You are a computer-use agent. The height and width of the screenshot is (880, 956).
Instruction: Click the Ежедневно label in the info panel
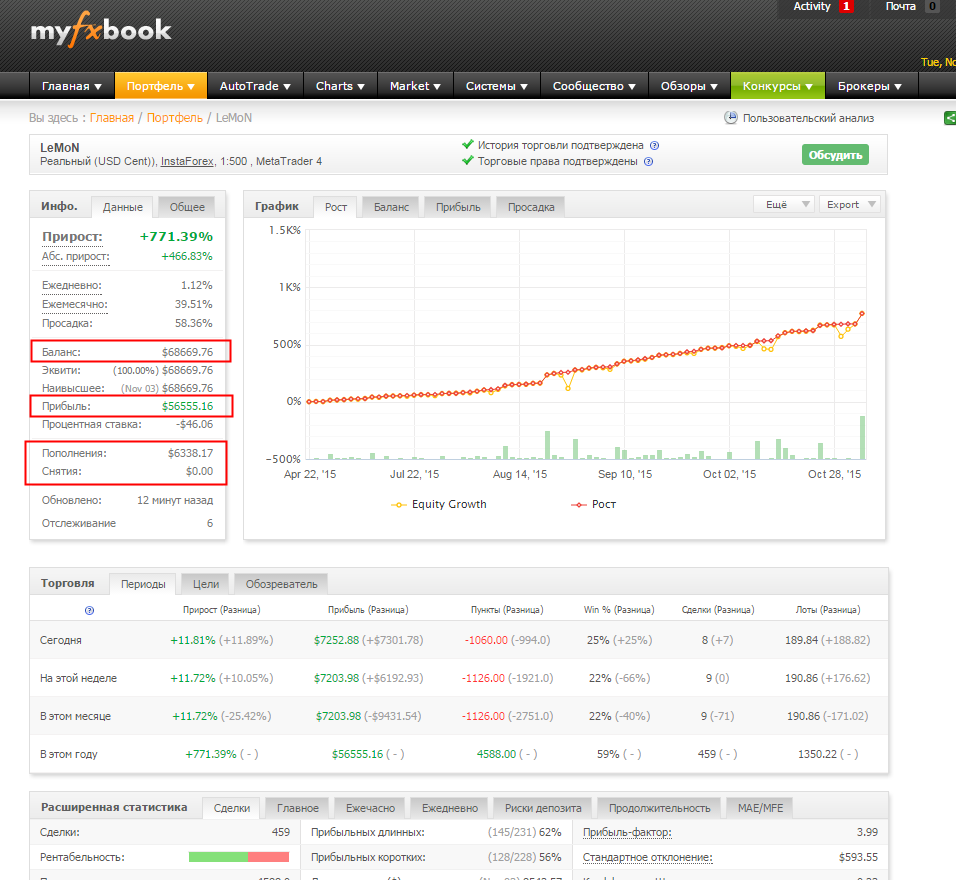coord(72,285)
